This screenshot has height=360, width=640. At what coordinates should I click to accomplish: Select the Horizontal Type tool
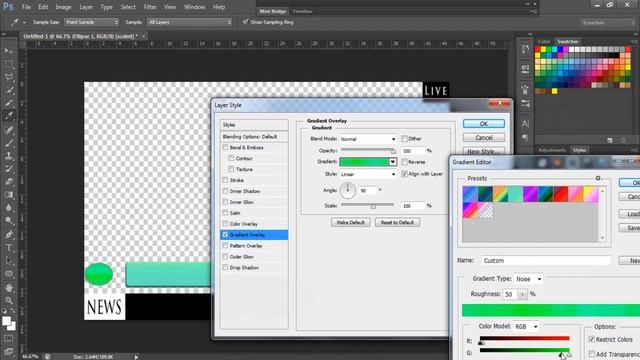coord(9,248)
